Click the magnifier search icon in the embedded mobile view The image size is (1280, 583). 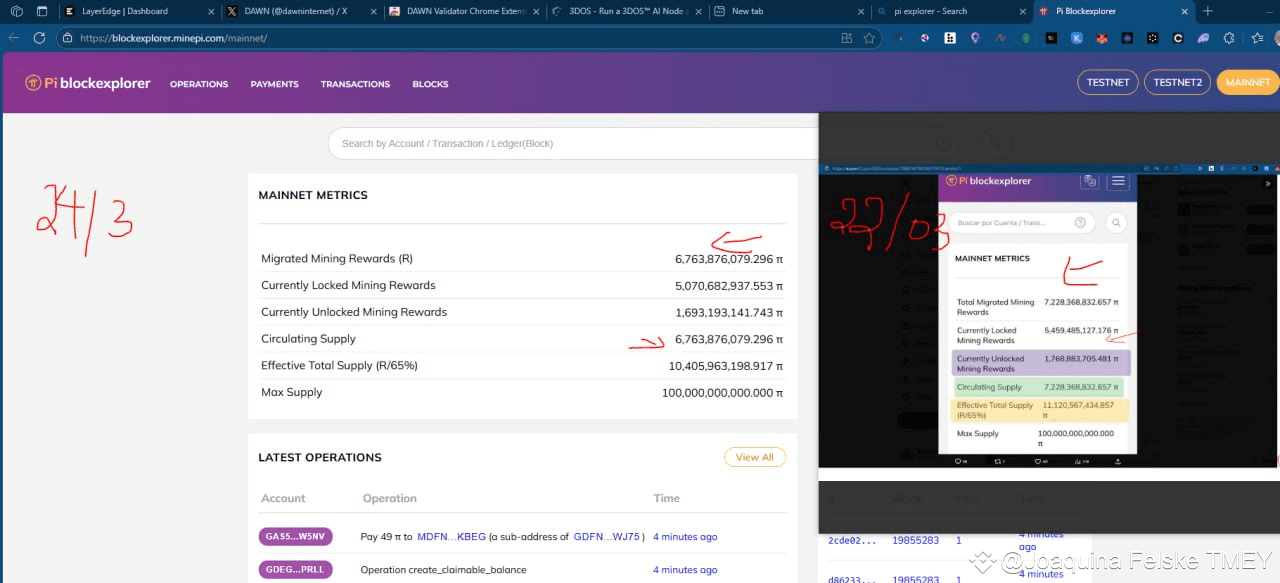[1116, 223]
